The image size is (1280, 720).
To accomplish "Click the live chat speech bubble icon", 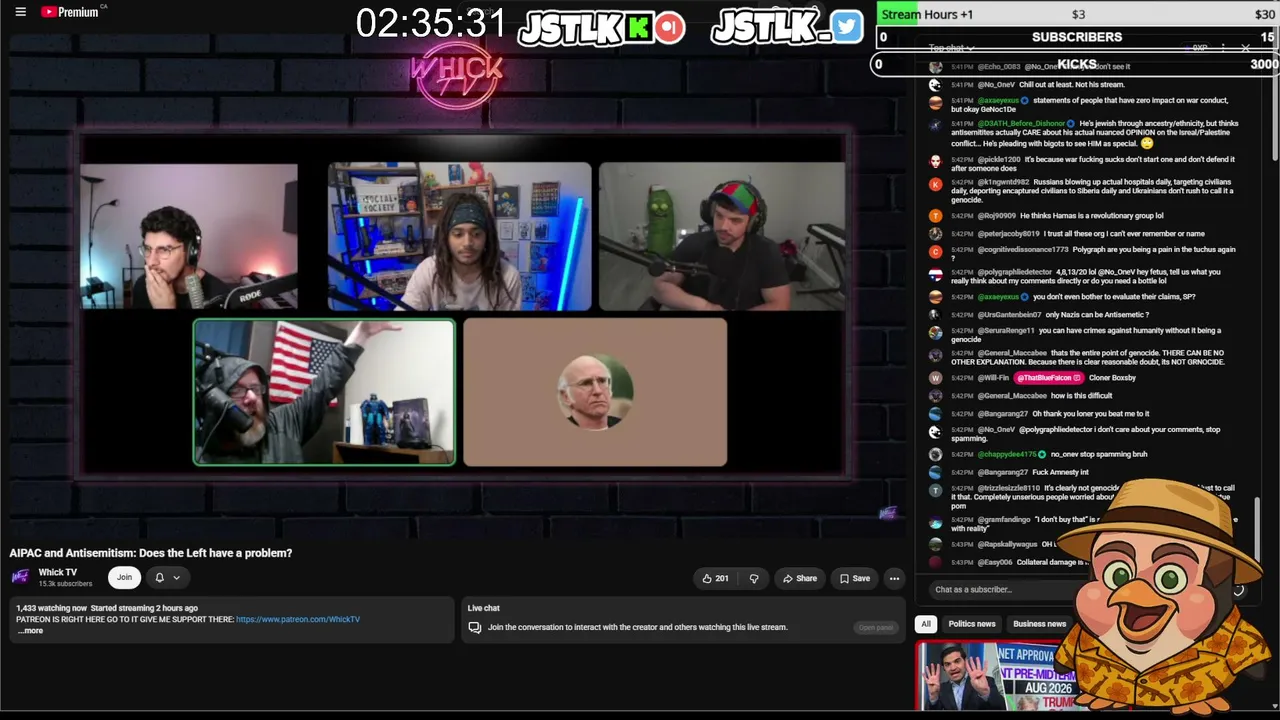I will click(x=475, y=627).
